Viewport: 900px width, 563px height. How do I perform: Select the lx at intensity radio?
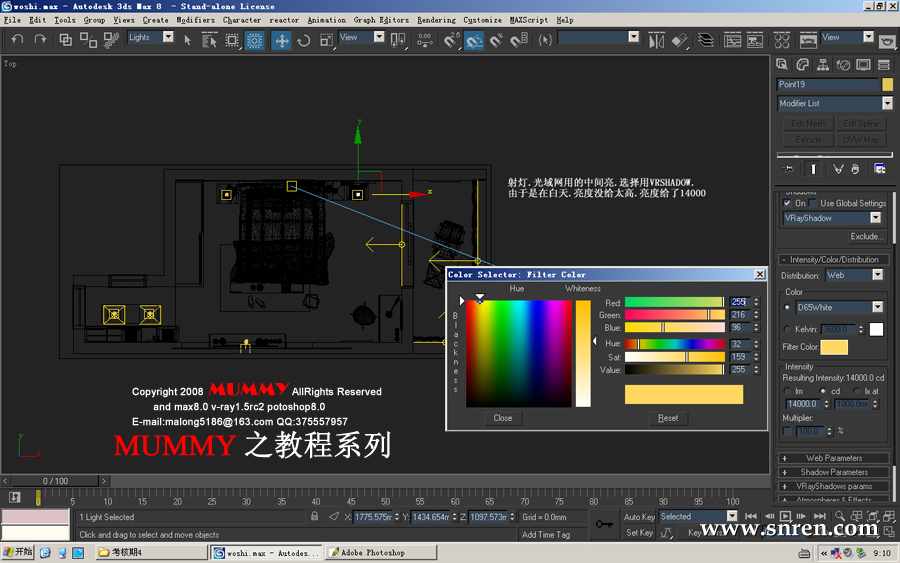point(858,391)
